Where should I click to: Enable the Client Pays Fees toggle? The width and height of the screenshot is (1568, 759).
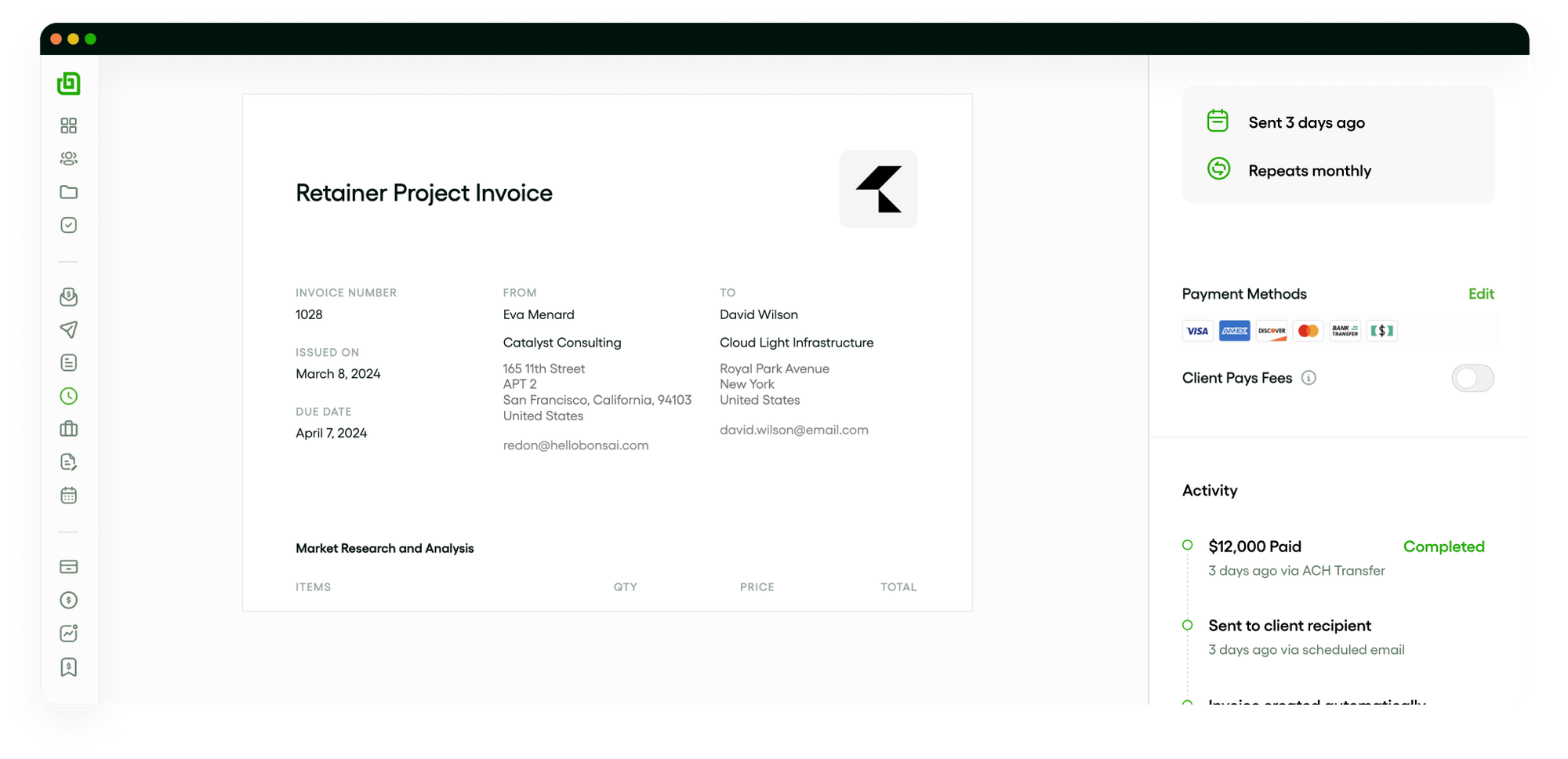click(x=1472, y=378)
